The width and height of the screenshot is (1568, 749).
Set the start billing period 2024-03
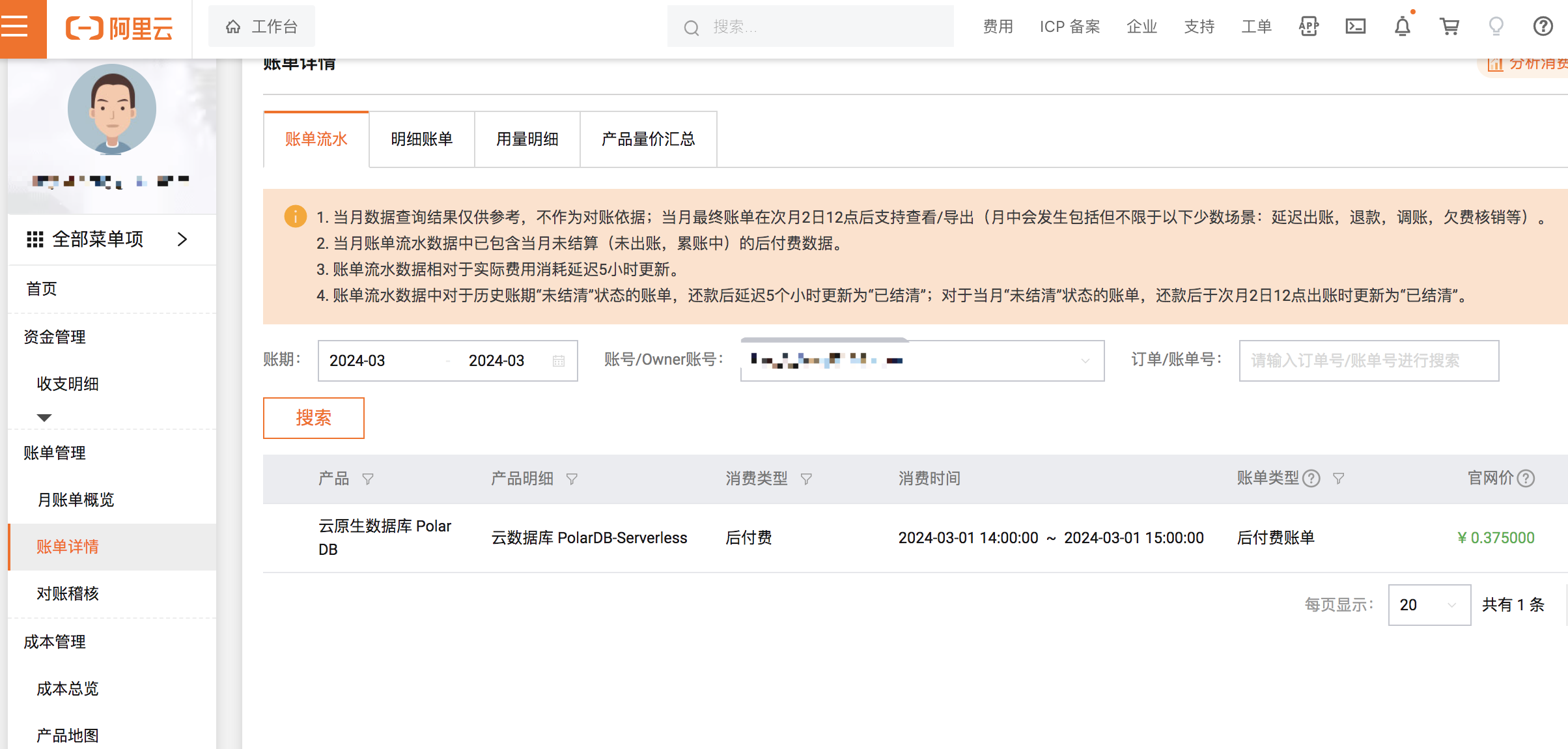click(357, 360)
